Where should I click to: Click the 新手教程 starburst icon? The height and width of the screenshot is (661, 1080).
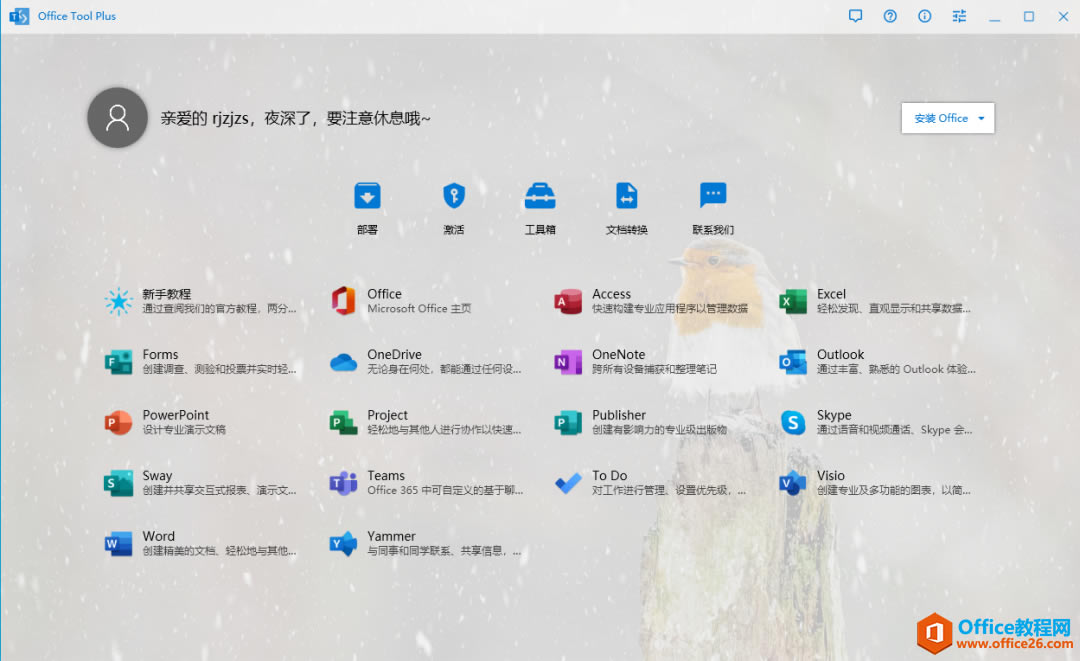118,302
